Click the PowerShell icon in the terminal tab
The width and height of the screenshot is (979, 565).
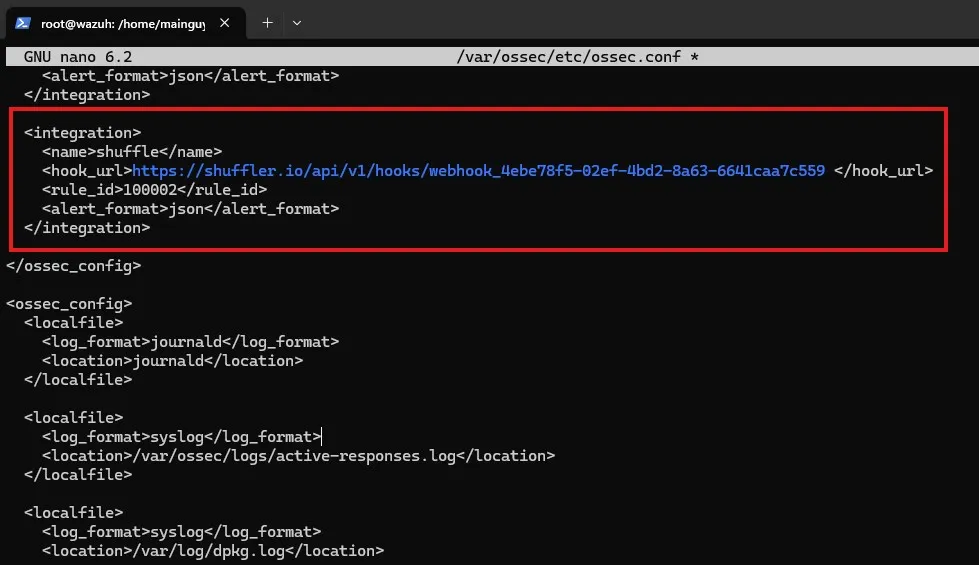coord(23,22)
